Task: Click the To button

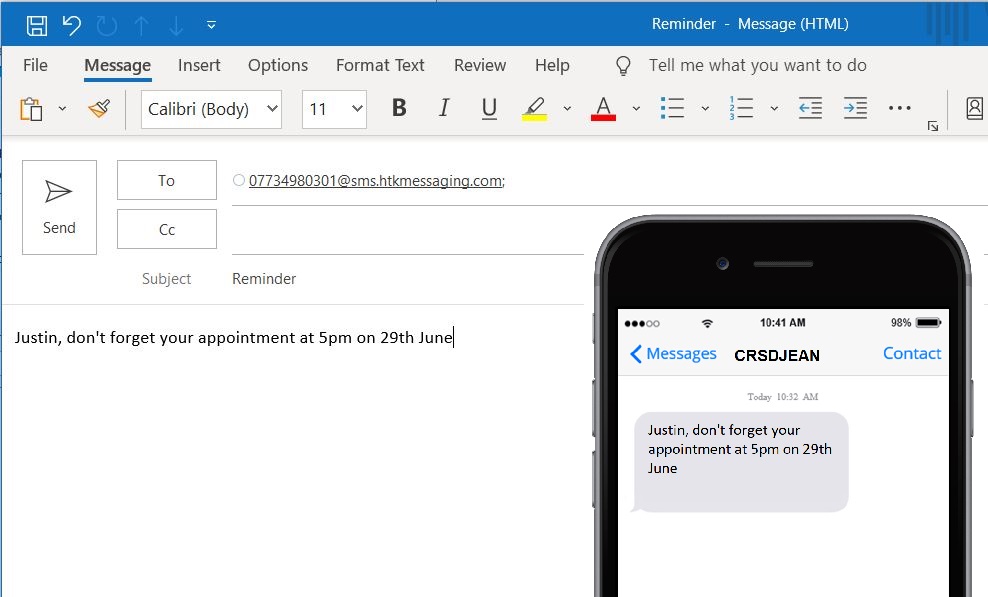Action: tap(166, 180)
